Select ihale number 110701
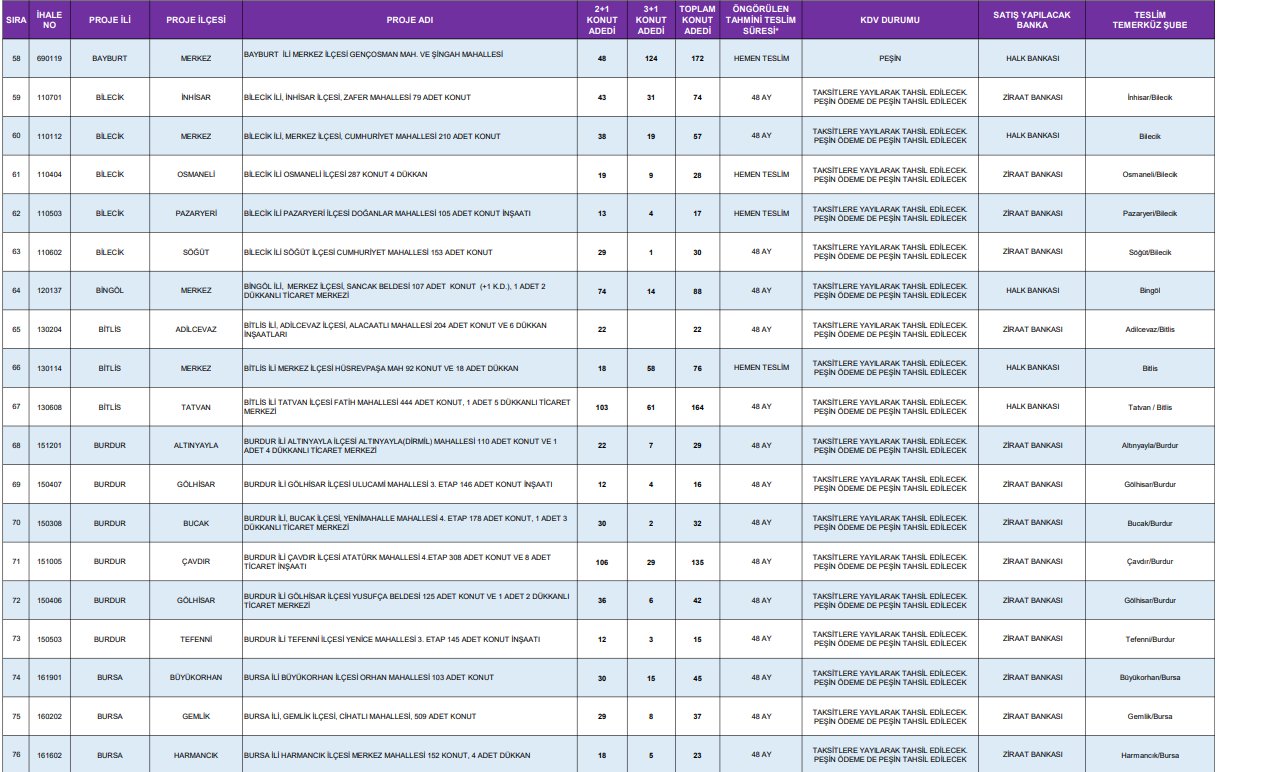 point(49,97)
